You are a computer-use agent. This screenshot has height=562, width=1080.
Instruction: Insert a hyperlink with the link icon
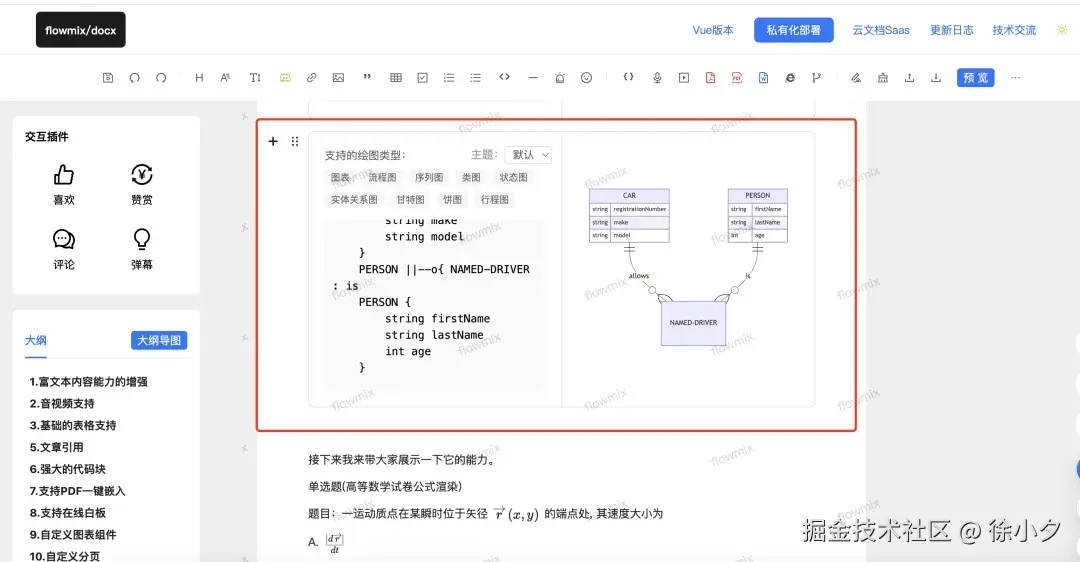pos(311,78)
